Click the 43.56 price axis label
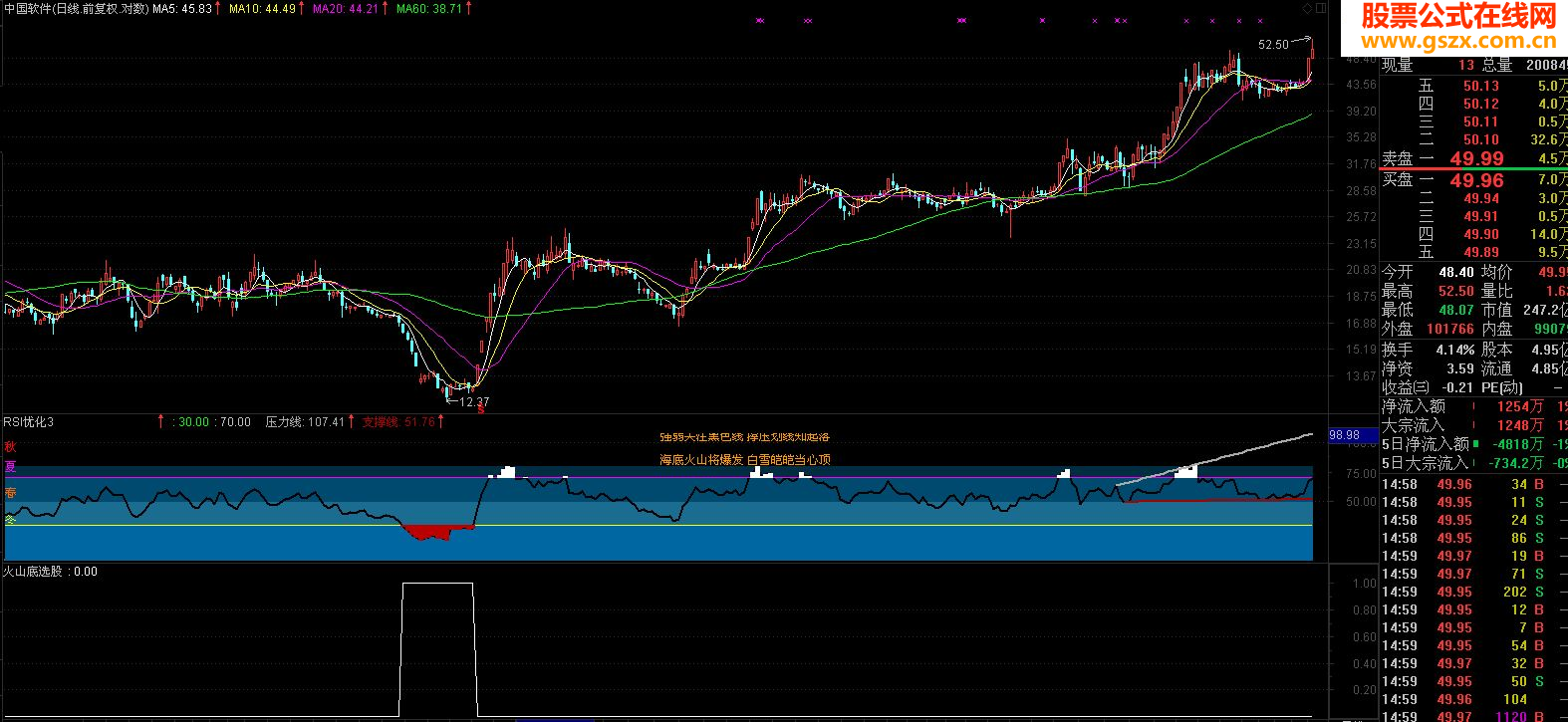 pos(1361,85)
